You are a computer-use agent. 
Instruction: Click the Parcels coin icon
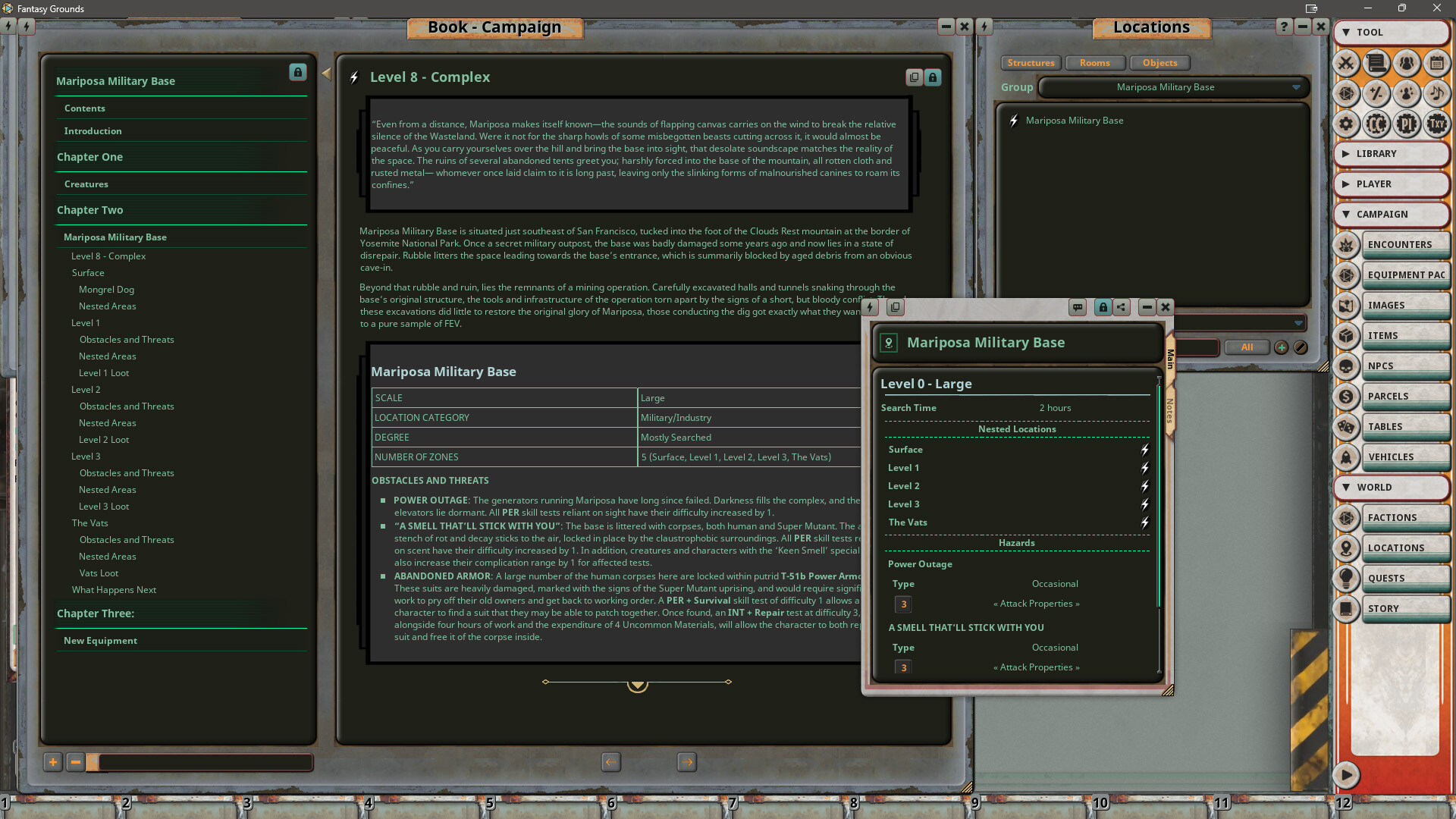click(1346, 397)
